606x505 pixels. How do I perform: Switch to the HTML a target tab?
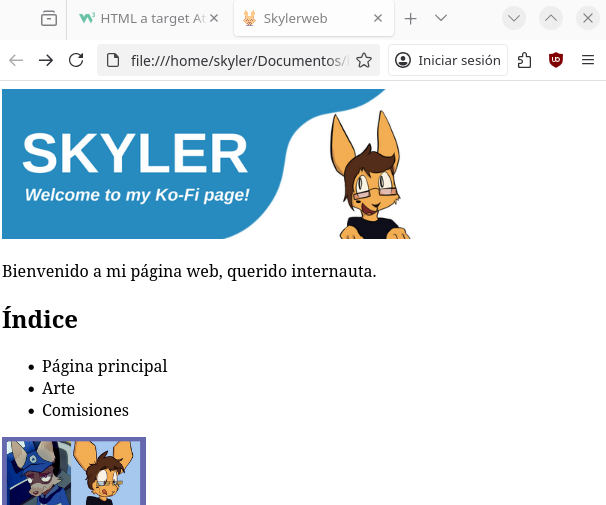(149, 18)
